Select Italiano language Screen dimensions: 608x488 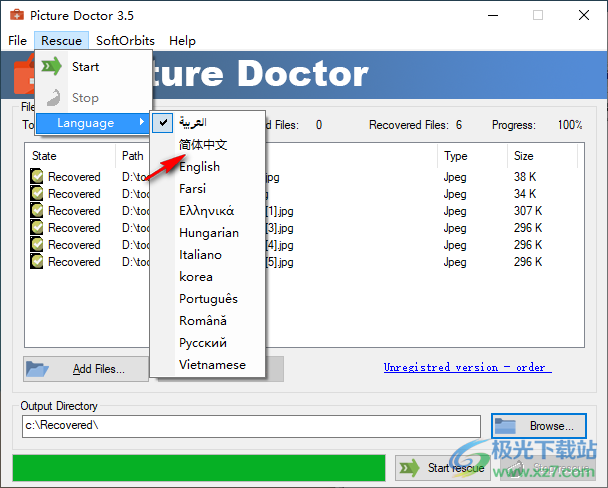point(207,255)
